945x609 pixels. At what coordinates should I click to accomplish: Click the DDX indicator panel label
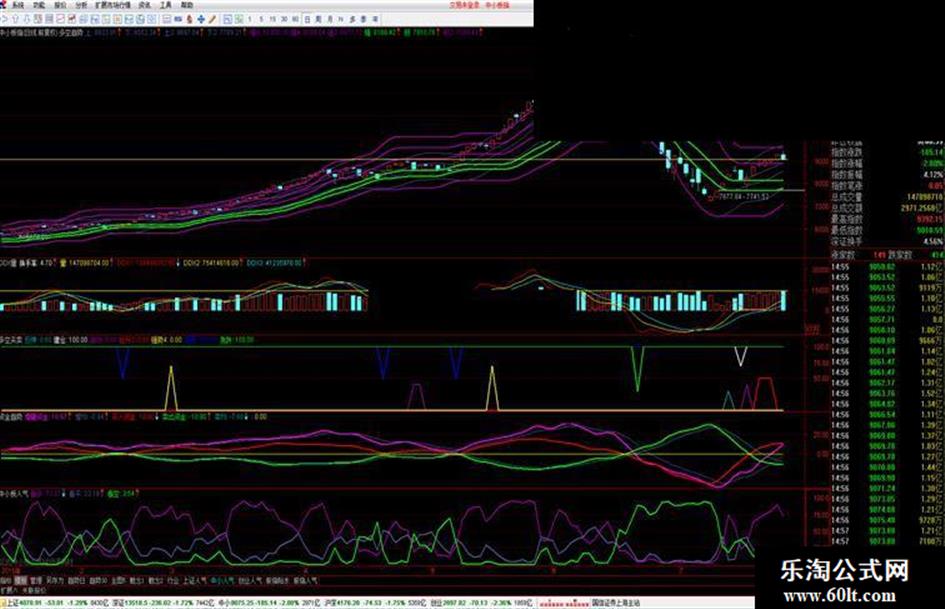(8, 263)
